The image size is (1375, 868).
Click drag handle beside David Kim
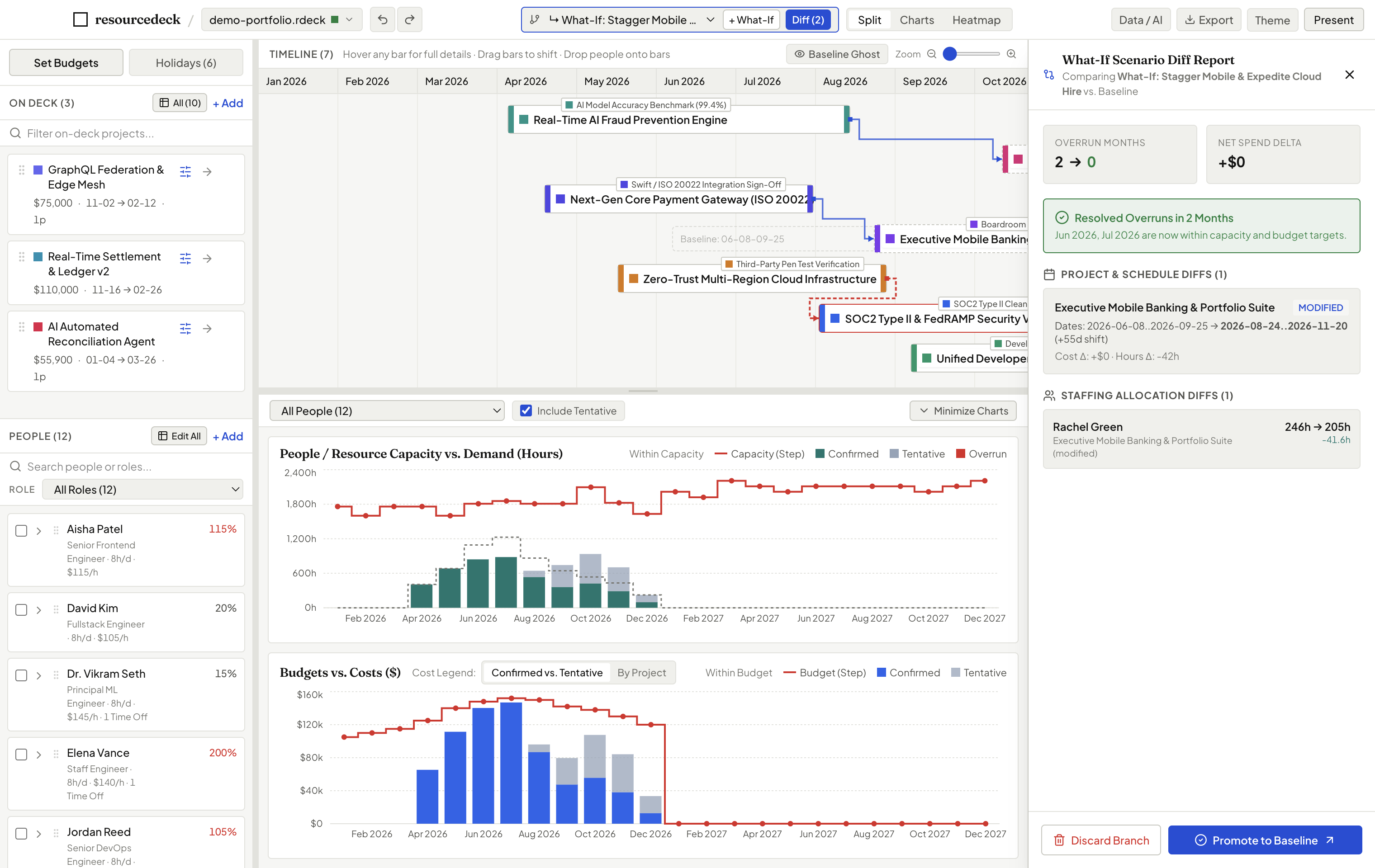click(x=56, y=609)
